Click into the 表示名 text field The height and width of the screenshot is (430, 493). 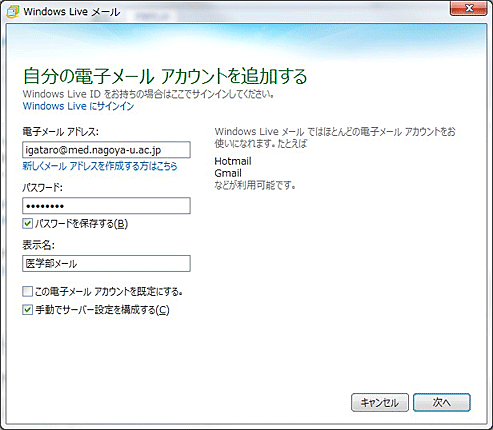tap(106, 263)
